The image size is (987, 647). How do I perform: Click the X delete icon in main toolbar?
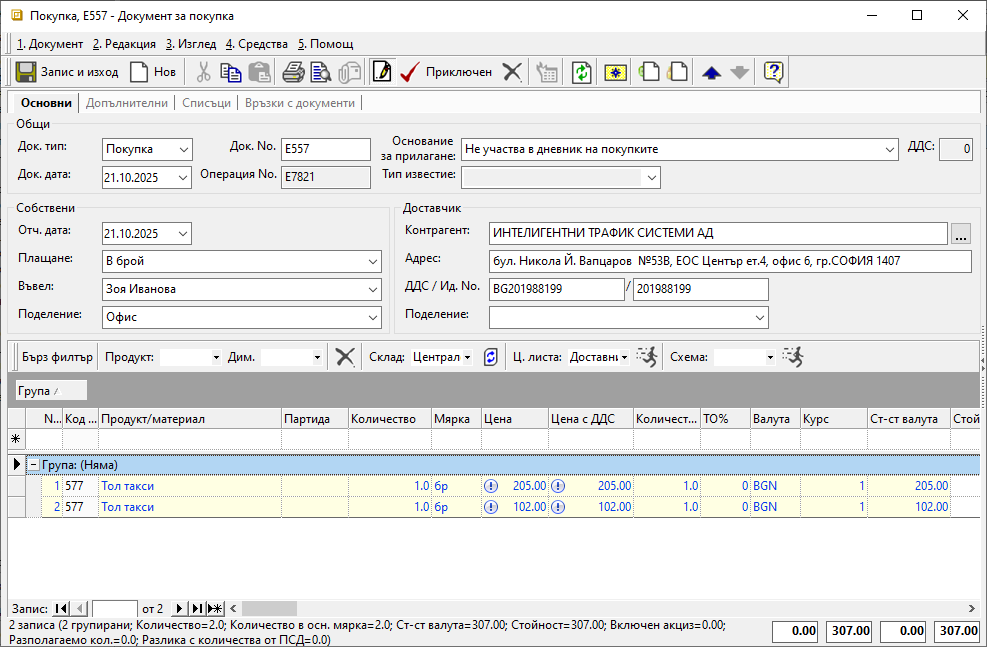pyautogui.click(x=512, y=72)
